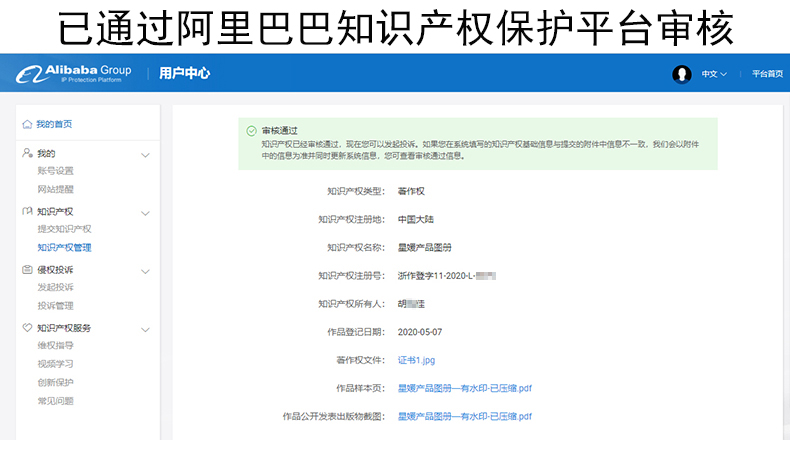This screenshot has height=450, width=790.
Task: Click the Alibaba Group logo
Action: pos(74,74)
